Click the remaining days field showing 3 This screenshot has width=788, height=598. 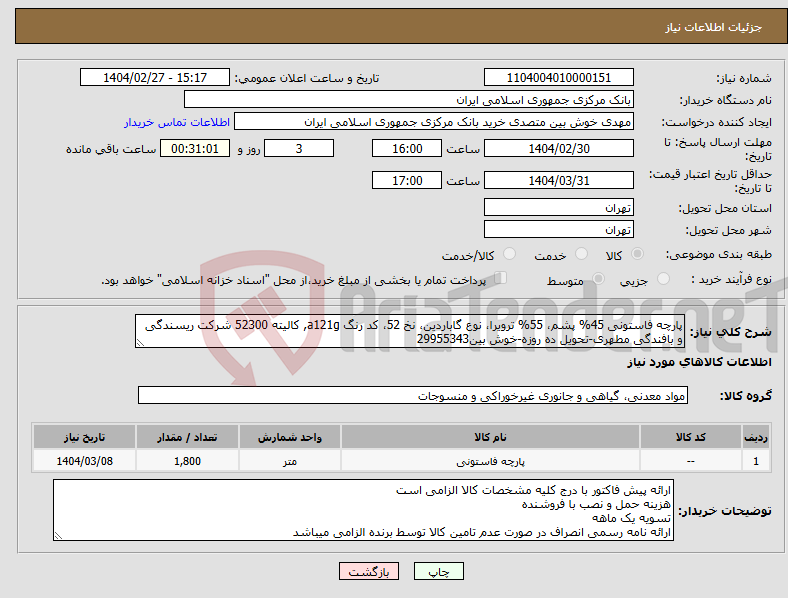point(299,148)
